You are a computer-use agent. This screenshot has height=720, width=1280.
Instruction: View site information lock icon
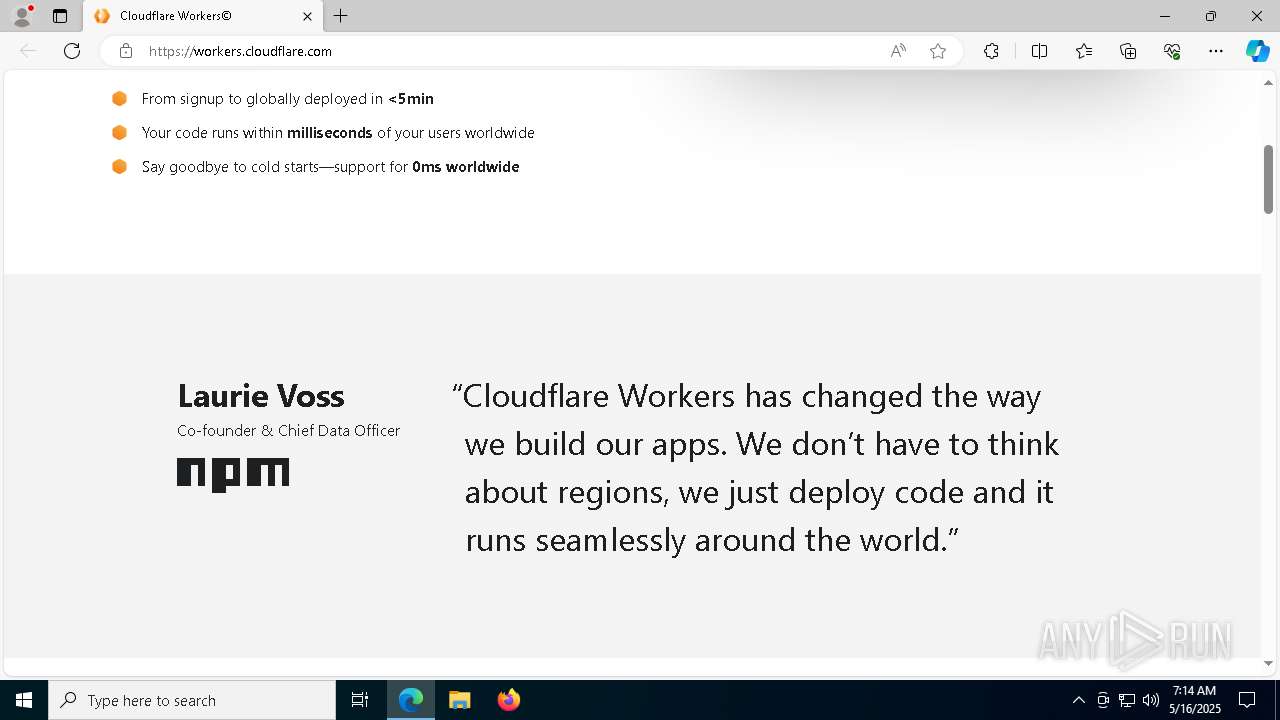coord(125,51)
